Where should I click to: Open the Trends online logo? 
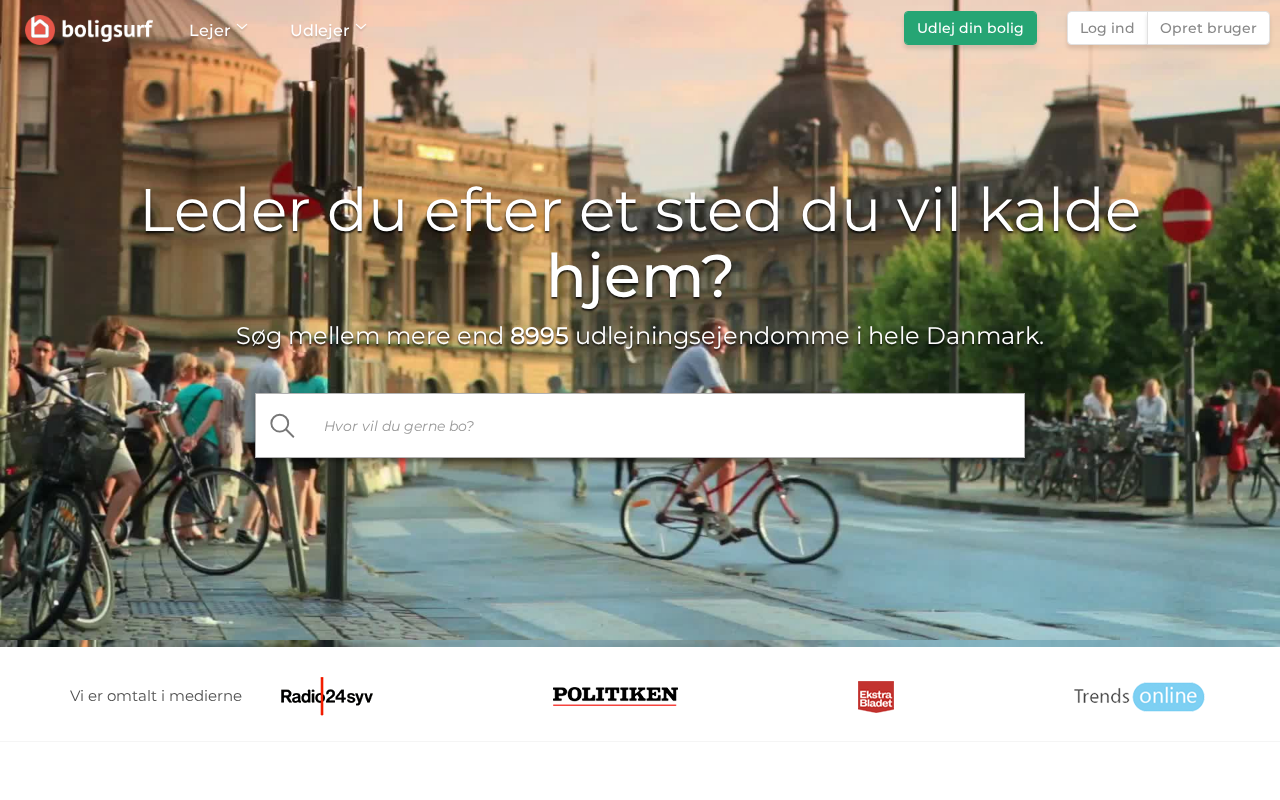(1139, 696)
